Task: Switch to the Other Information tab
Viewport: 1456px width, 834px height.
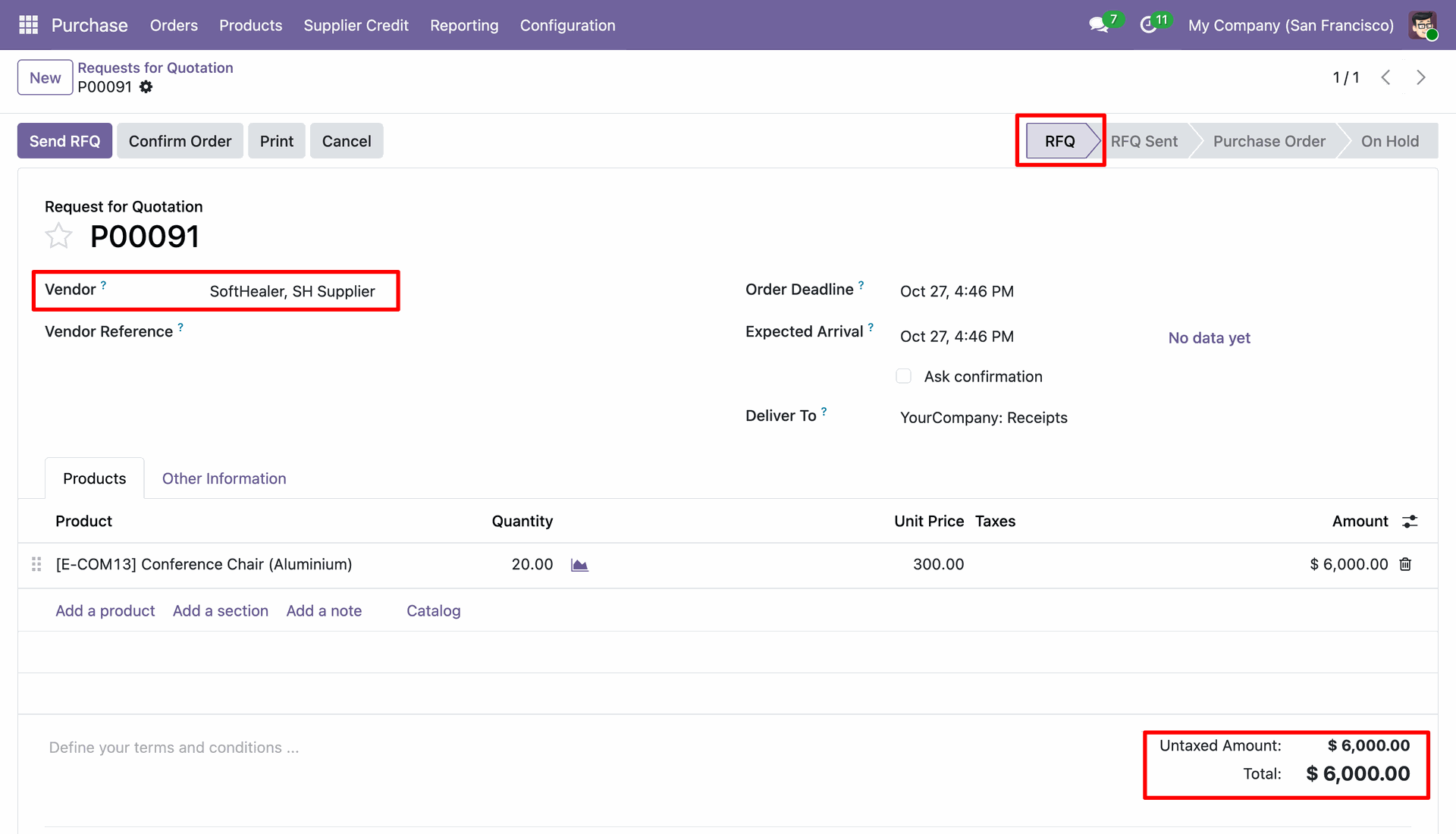Action: 224,478
